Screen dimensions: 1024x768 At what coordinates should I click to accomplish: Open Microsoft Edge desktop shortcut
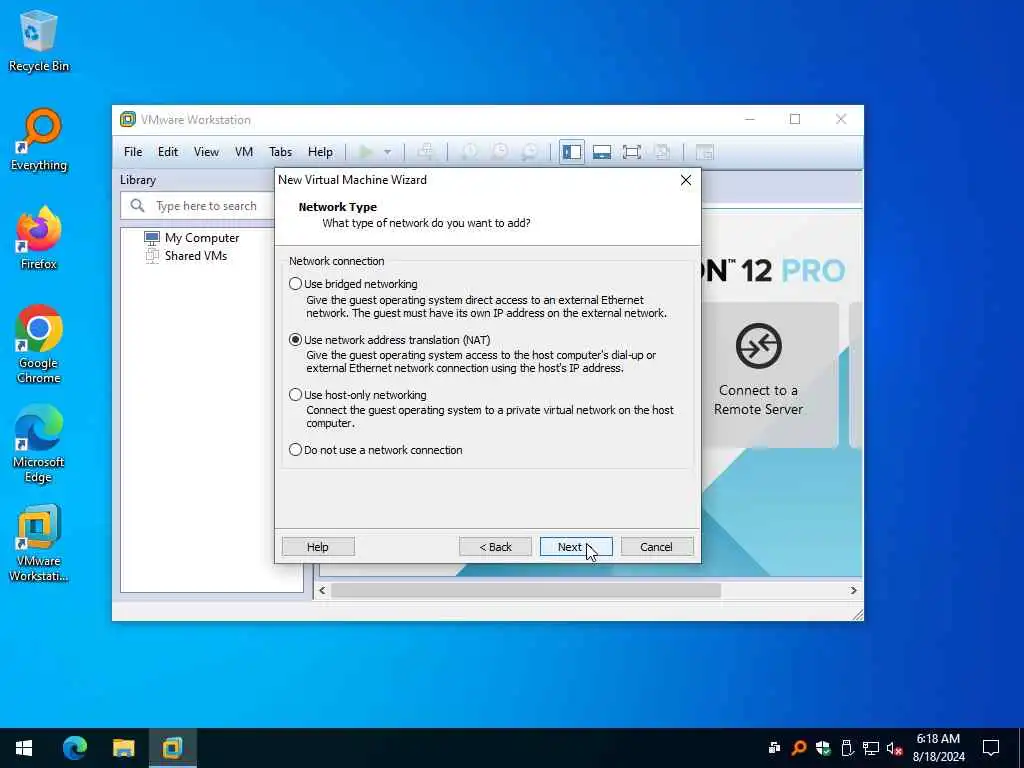39,443
